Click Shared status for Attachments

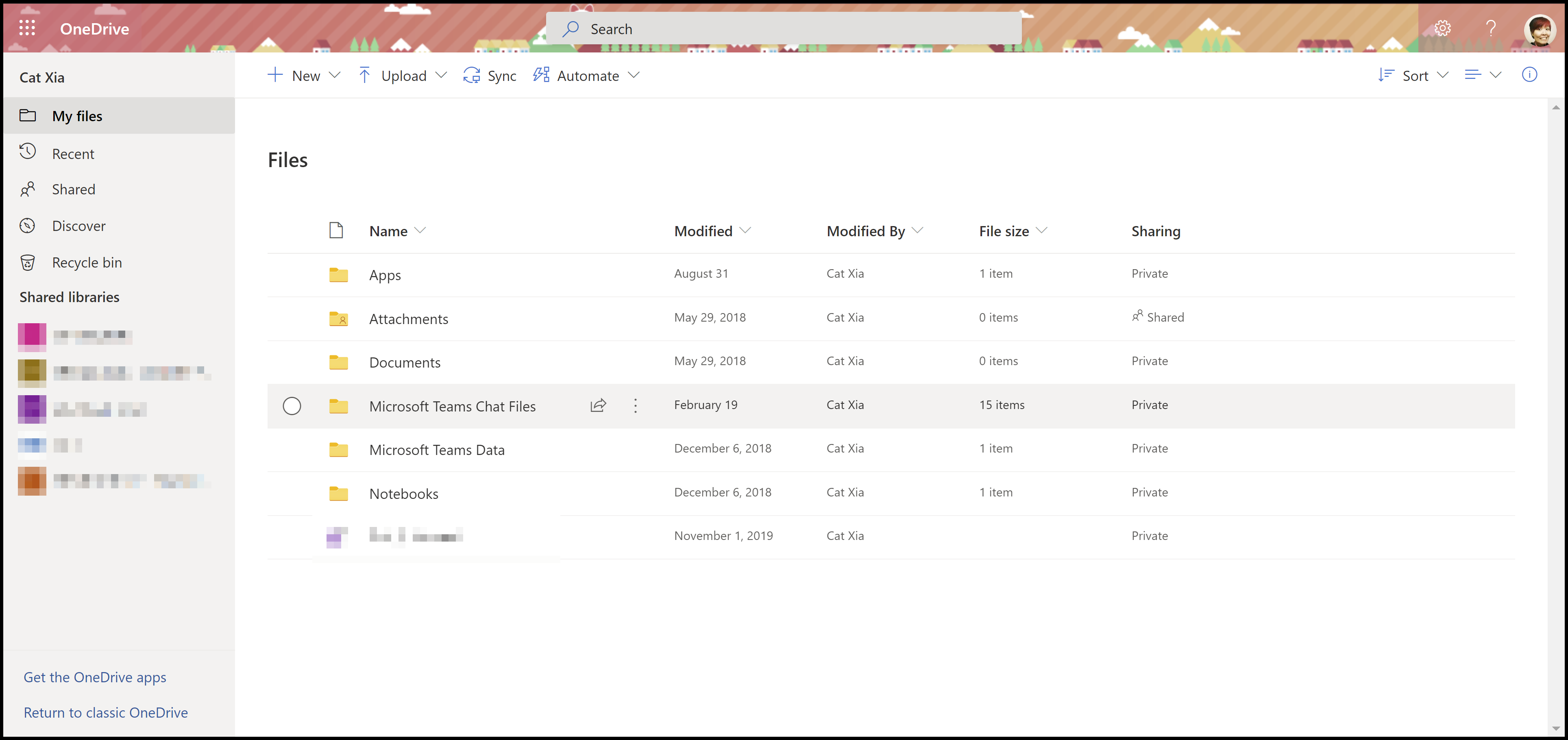click(x=1158, y=317)
